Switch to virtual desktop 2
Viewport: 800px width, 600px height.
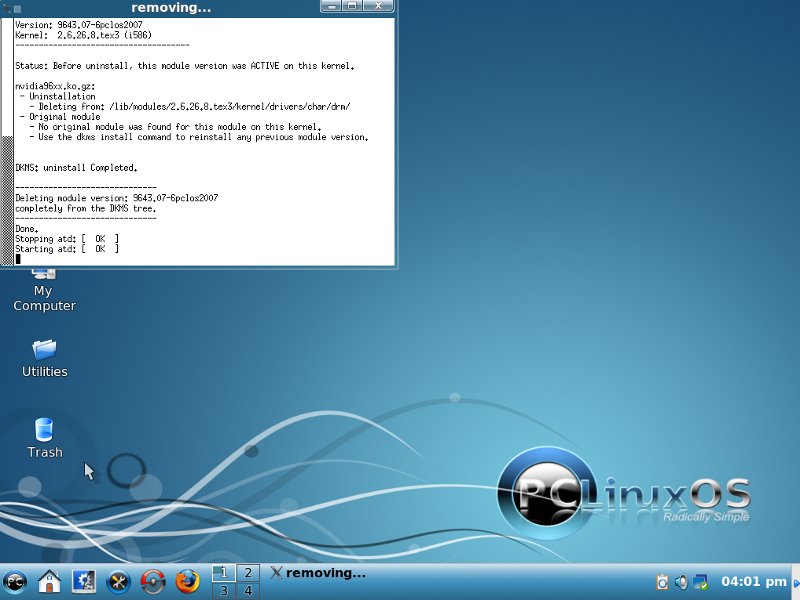point(247,573)
